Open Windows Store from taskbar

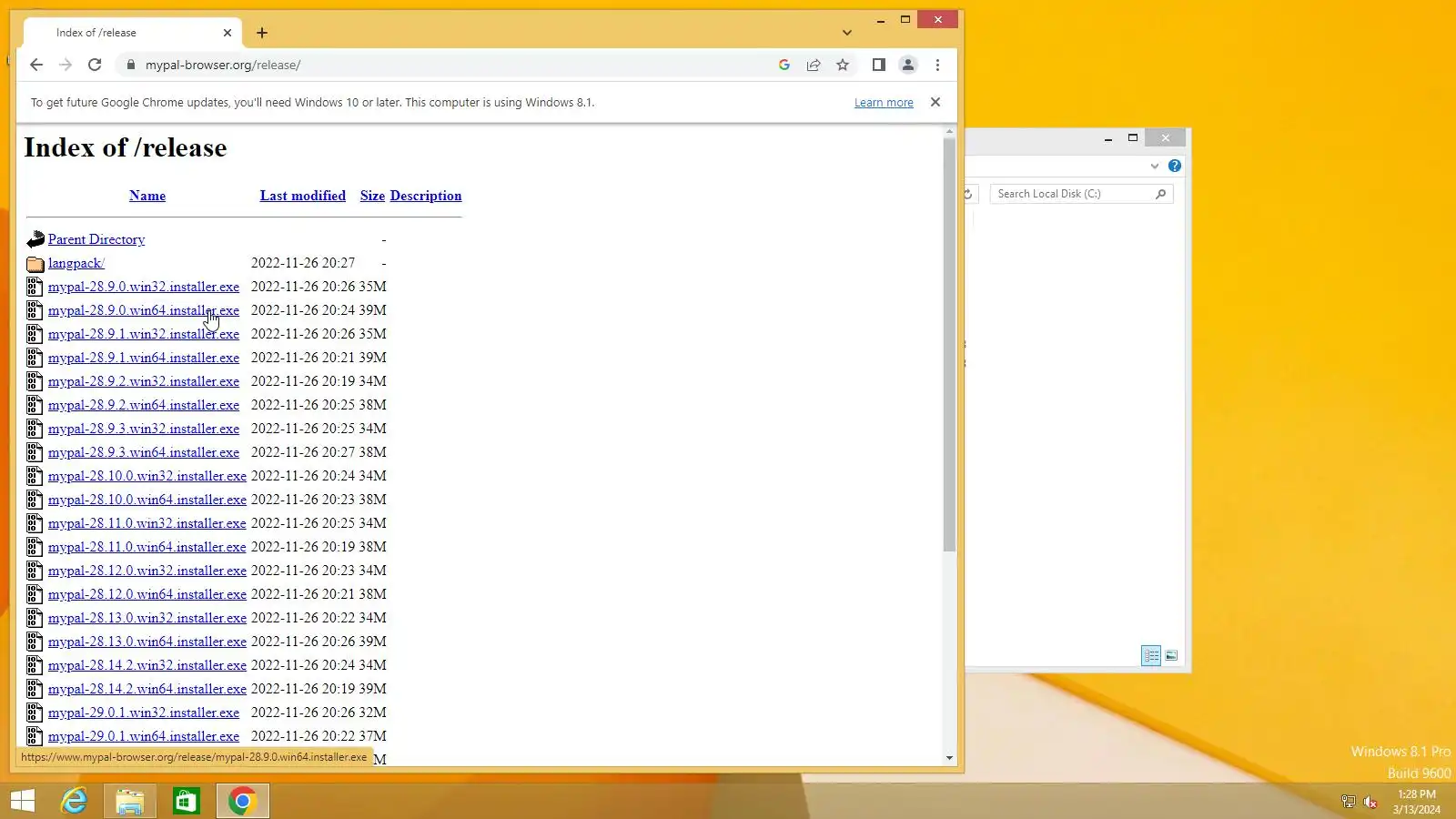(187, 801)
